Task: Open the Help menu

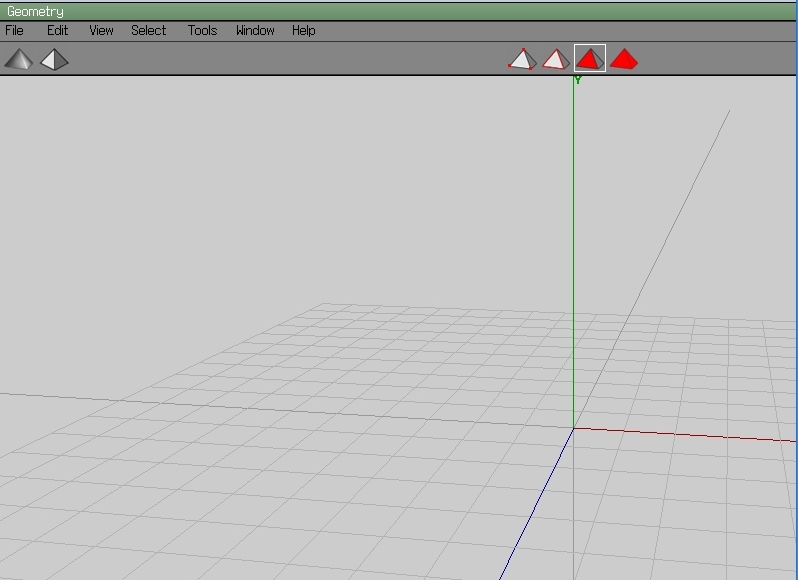Action: pos(303,31)
